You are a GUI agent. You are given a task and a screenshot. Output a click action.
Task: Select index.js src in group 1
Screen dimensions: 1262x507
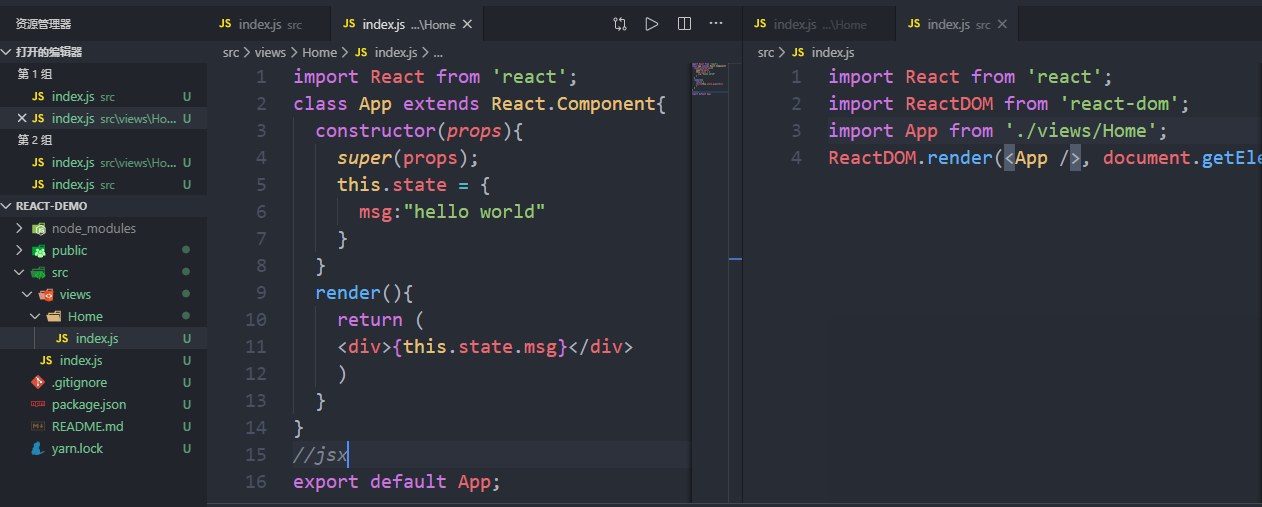click(x=104, y=96)
